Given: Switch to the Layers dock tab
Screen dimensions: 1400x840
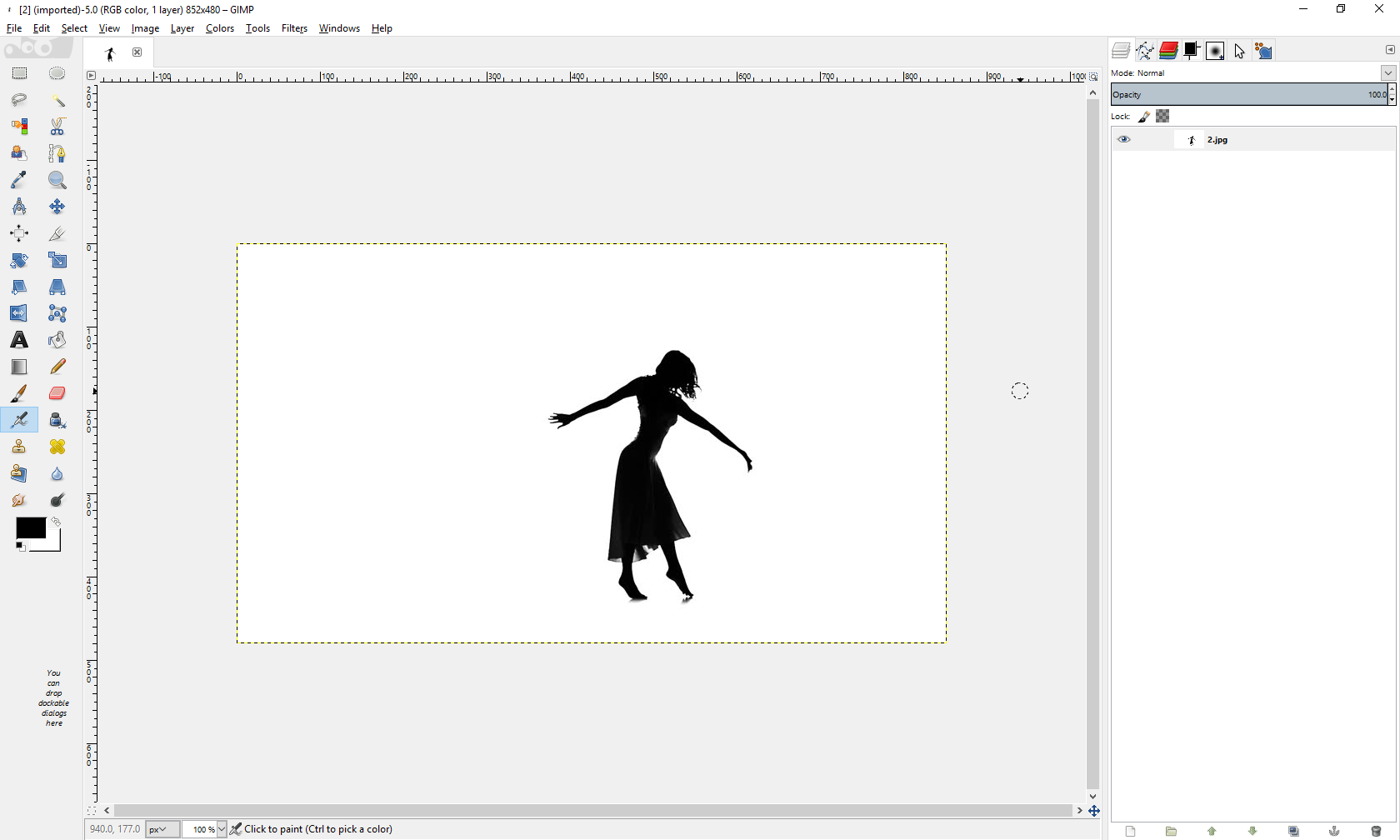Looking at the screenshot, I should [x=1122, y=51].
